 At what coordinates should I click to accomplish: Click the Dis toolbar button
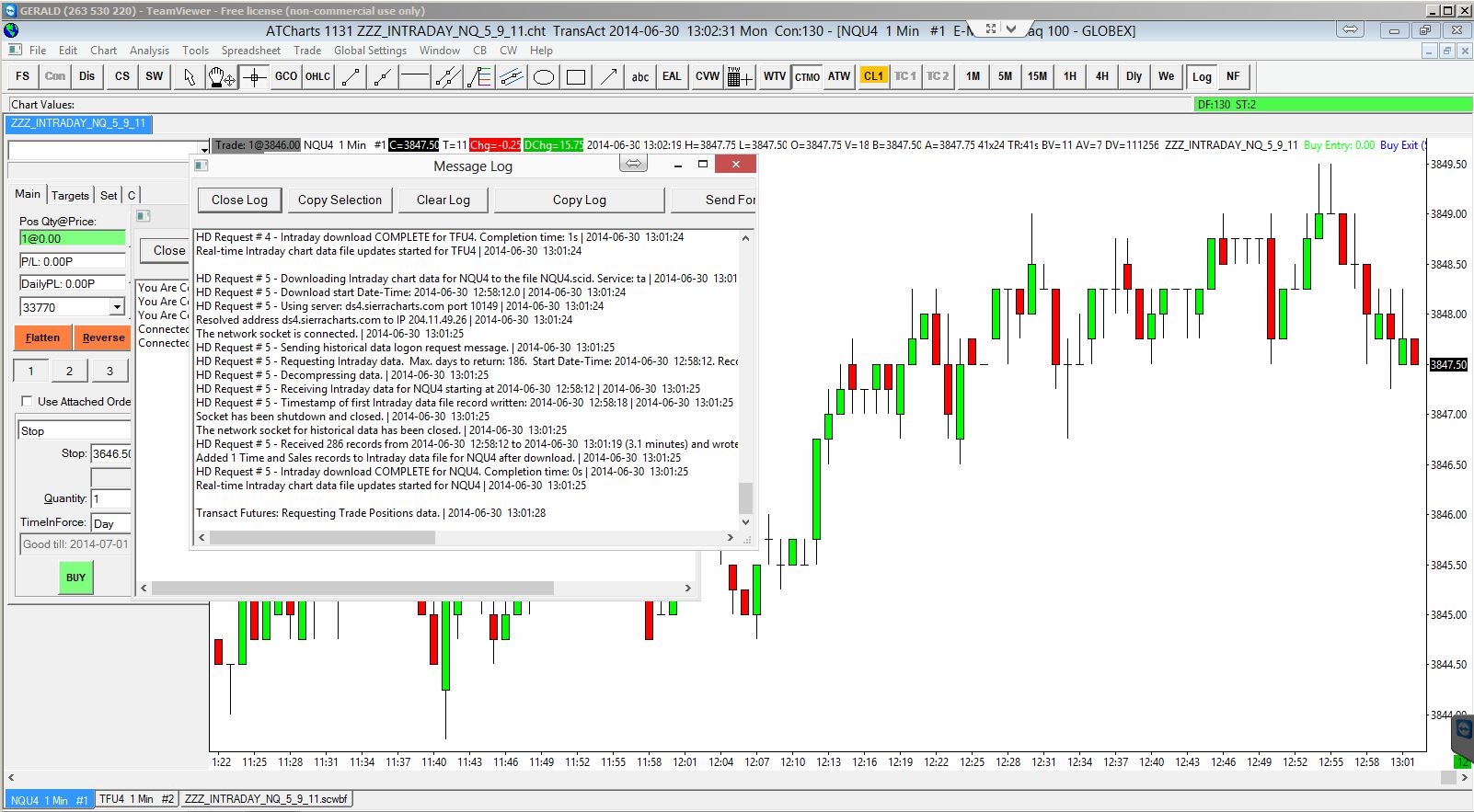[x=87, y=76]
